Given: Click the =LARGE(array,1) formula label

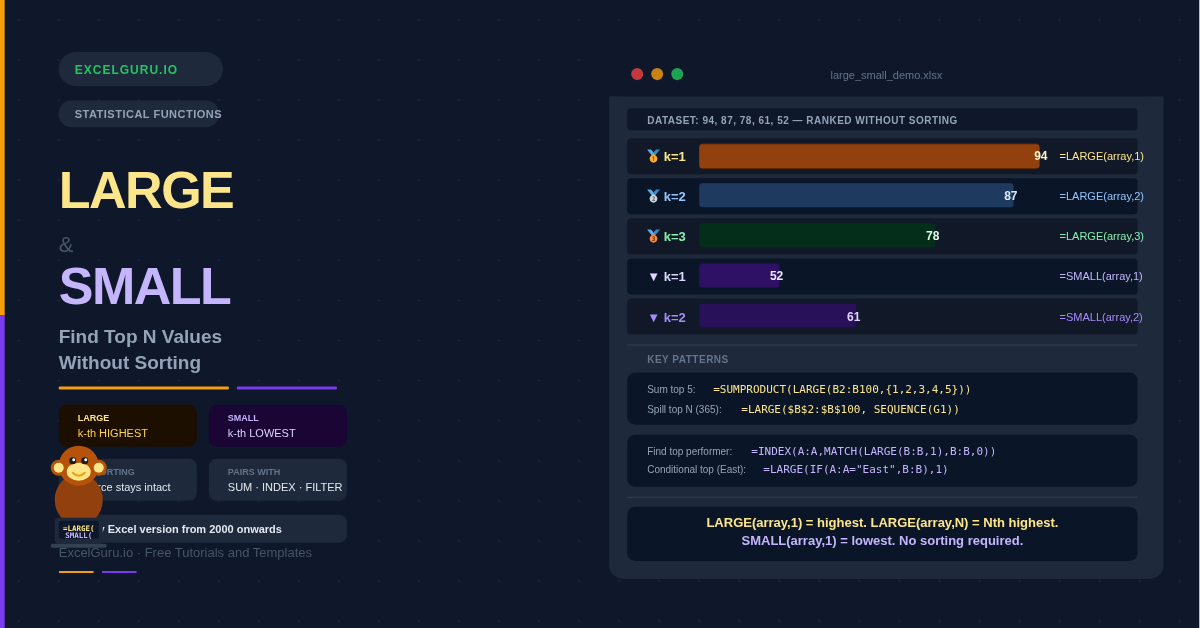Looking at the screenshot, I should coord(1101,156).
